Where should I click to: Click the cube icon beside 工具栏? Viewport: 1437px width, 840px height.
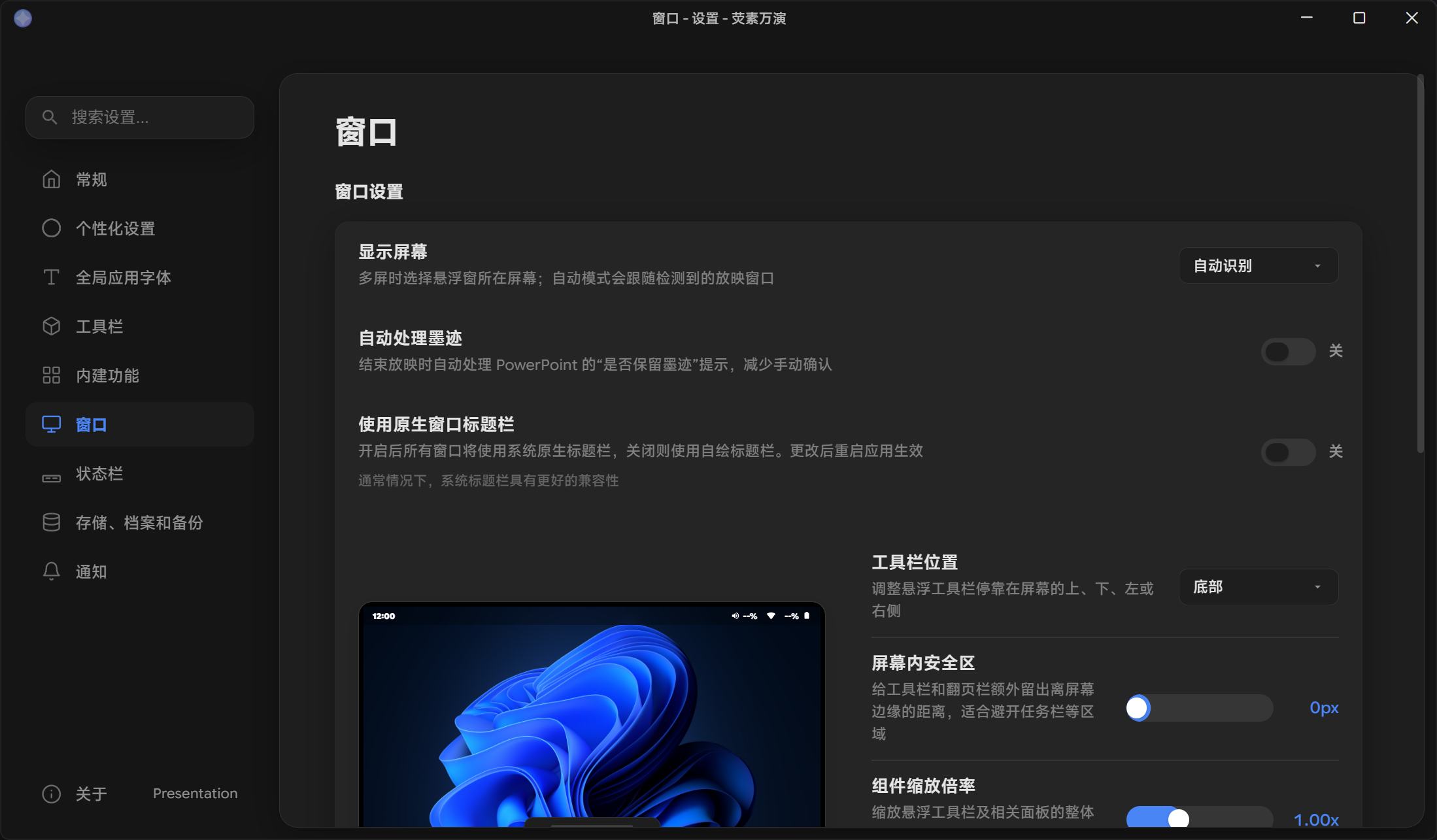click(51, 326)
